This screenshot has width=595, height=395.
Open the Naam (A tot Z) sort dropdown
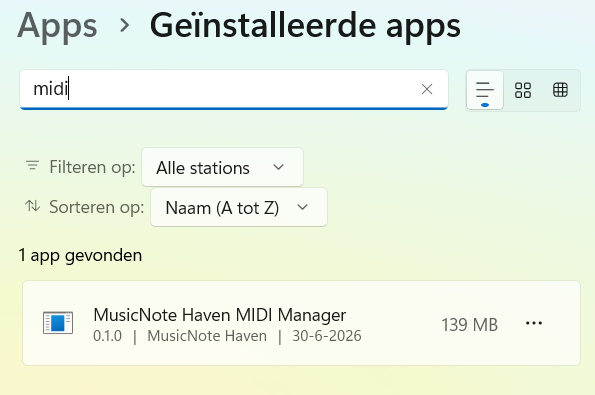click(239, 207)
